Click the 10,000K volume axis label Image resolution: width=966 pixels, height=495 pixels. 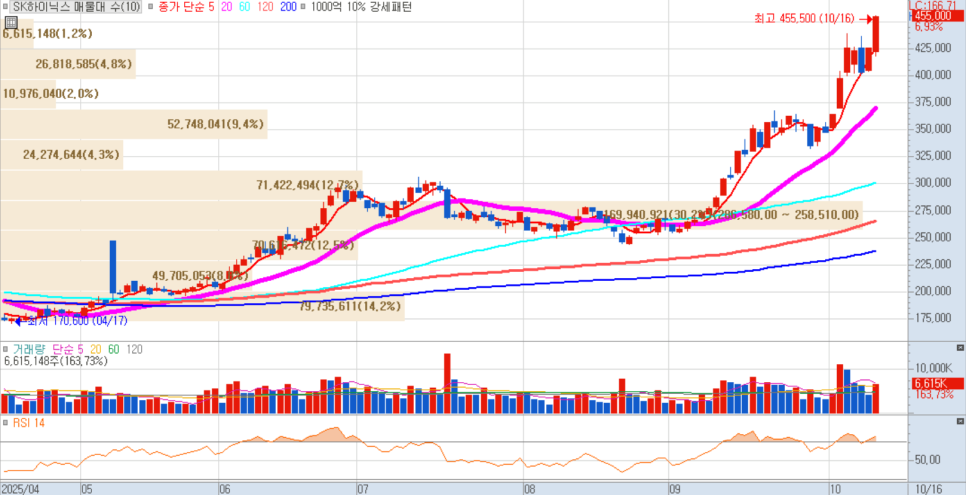933,368
